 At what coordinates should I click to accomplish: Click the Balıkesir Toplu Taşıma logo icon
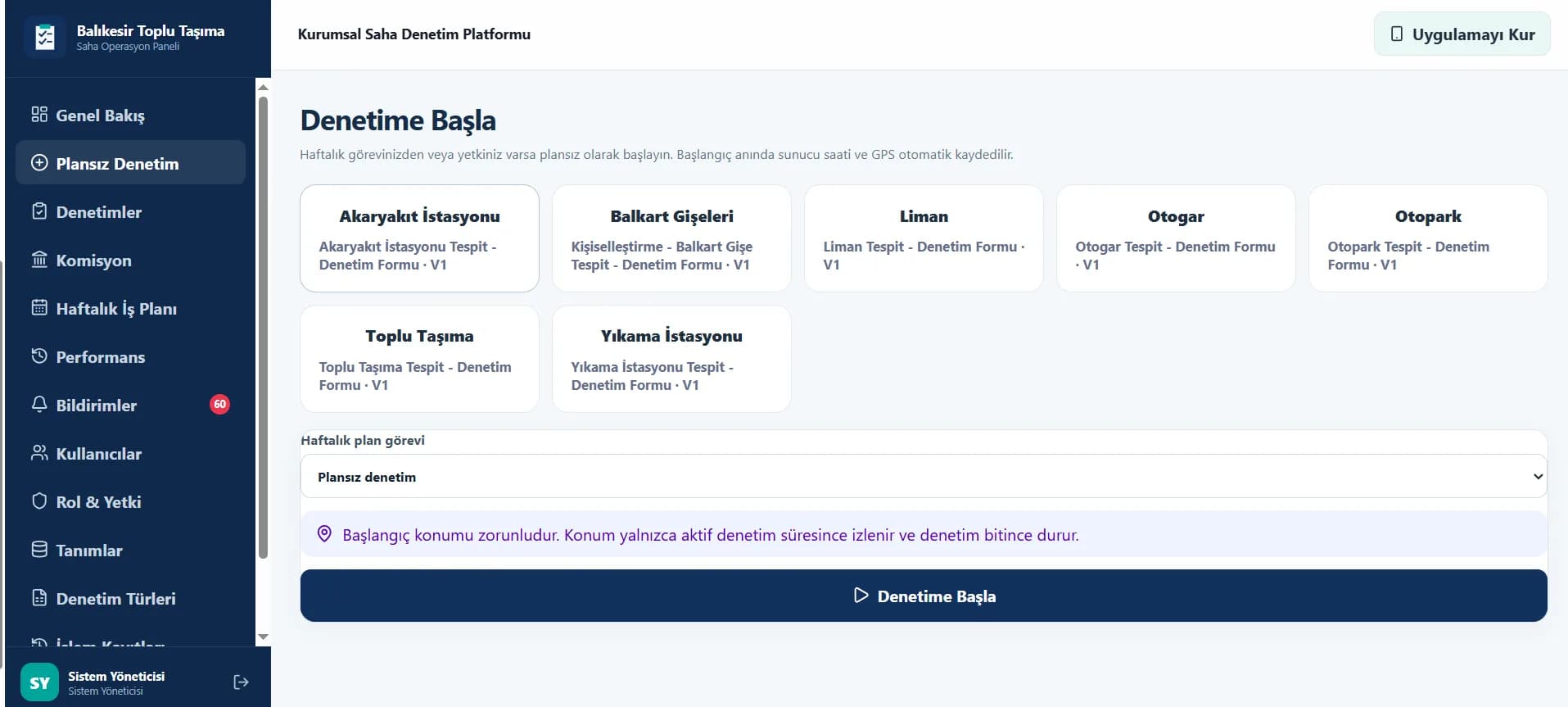(x=45, y=37)
